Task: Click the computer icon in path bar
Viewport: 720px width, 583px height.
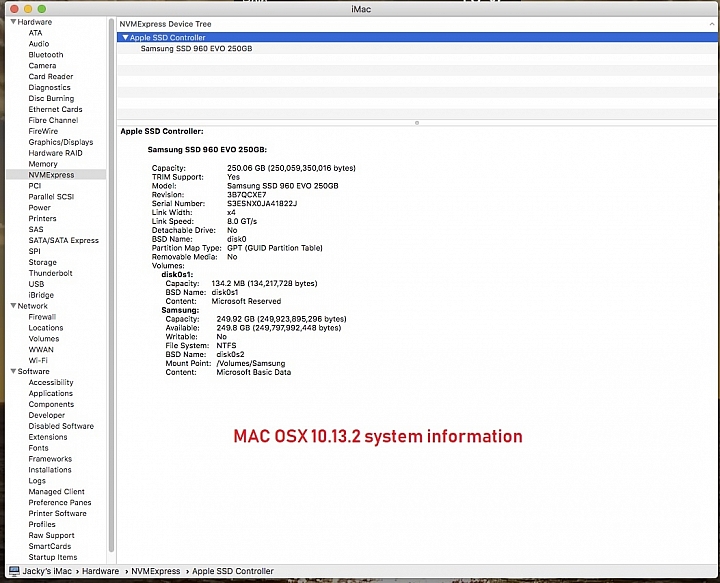Action: coord(14,571)
